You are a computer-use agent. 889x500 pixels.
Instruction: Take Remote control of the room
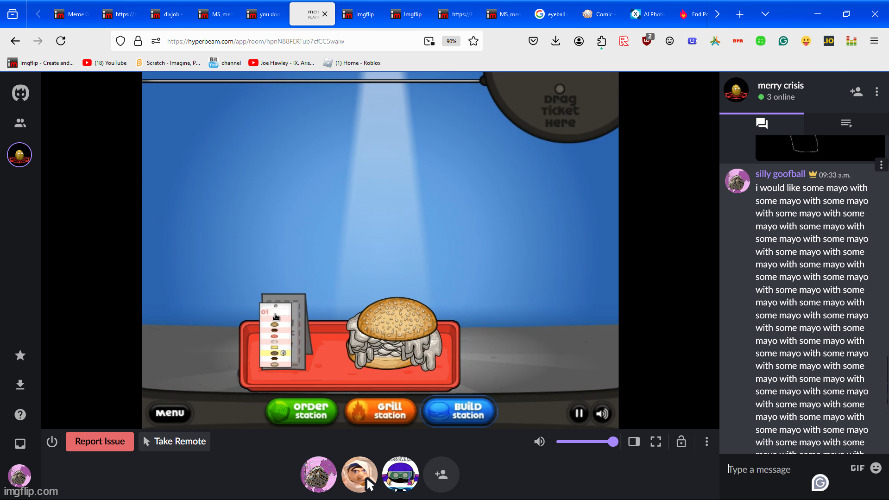coord(174,441)
